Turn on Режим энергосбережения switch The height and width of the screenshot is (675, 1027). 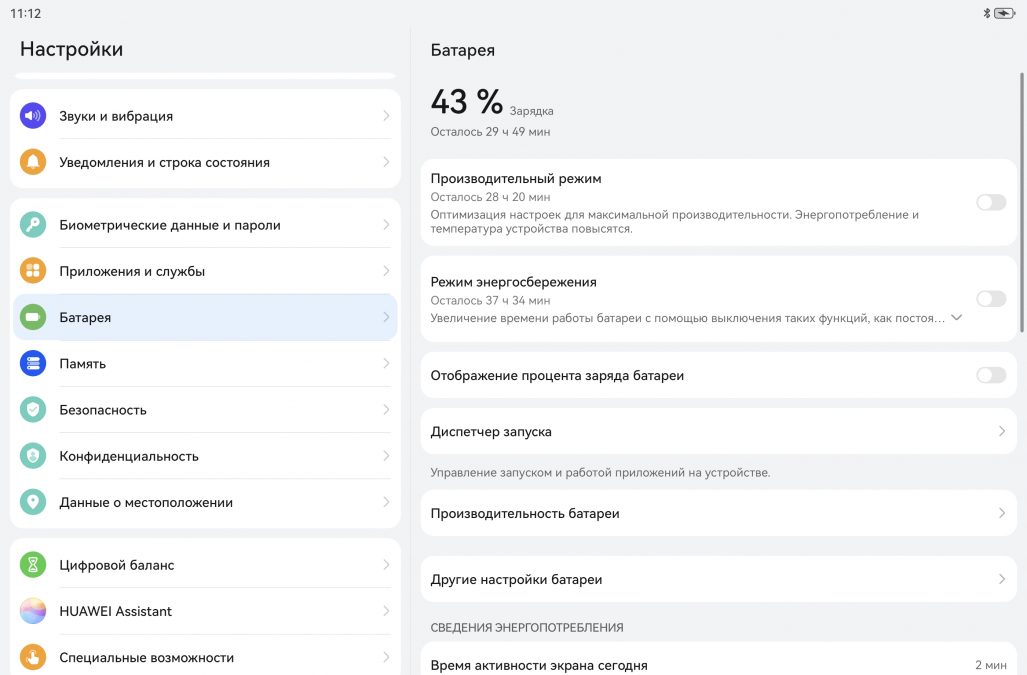click(990, 299)
